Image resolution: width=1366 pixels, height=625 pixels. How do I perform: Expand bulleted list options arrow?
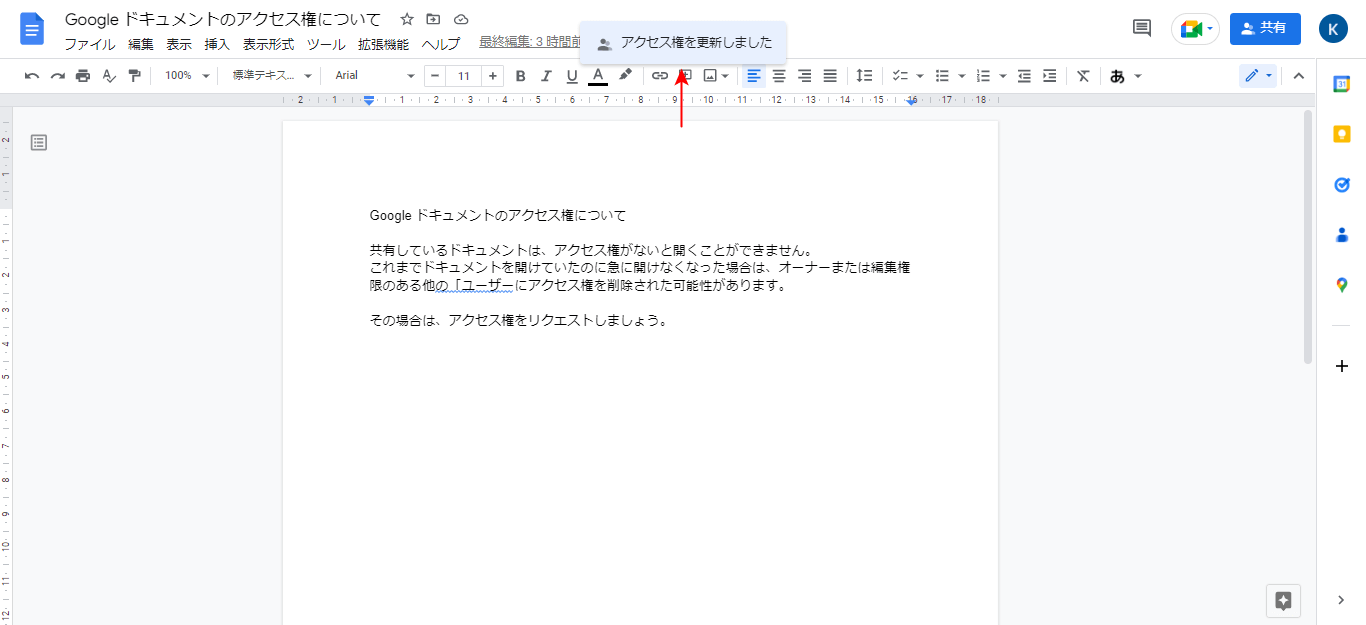coord(961,75)
